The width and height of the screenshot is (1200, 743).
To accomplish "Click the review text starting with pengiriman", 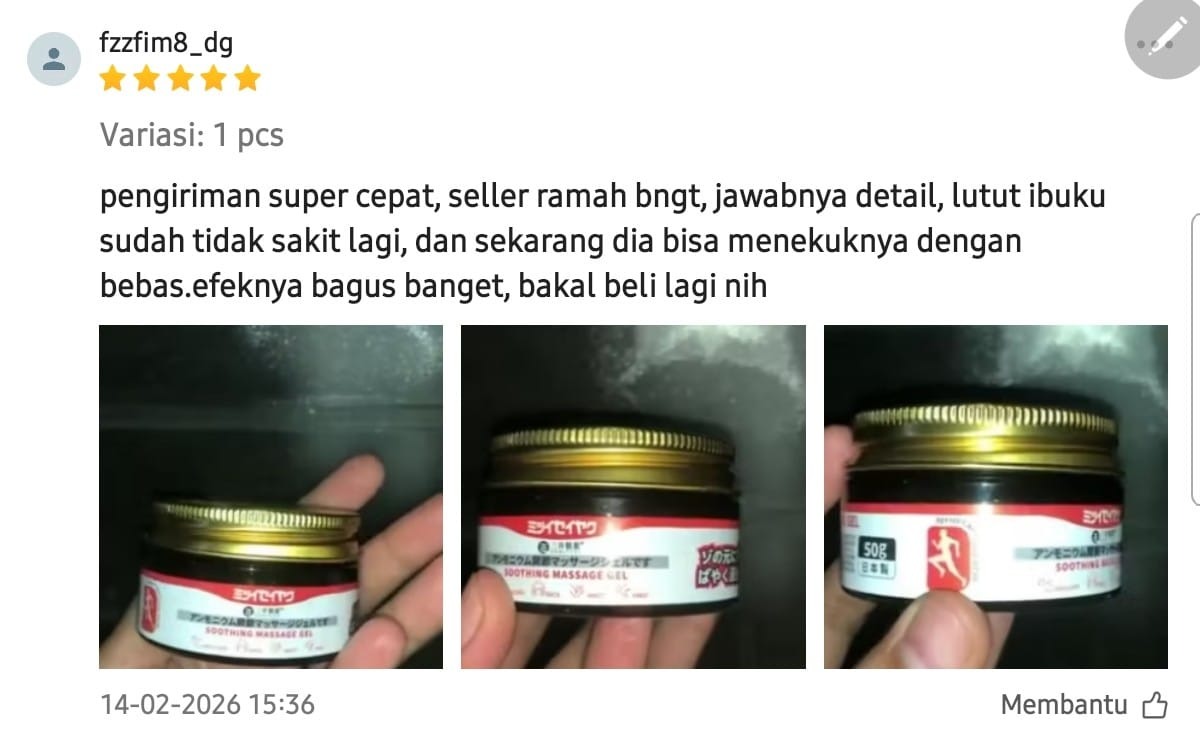I will tap(603, 241).
